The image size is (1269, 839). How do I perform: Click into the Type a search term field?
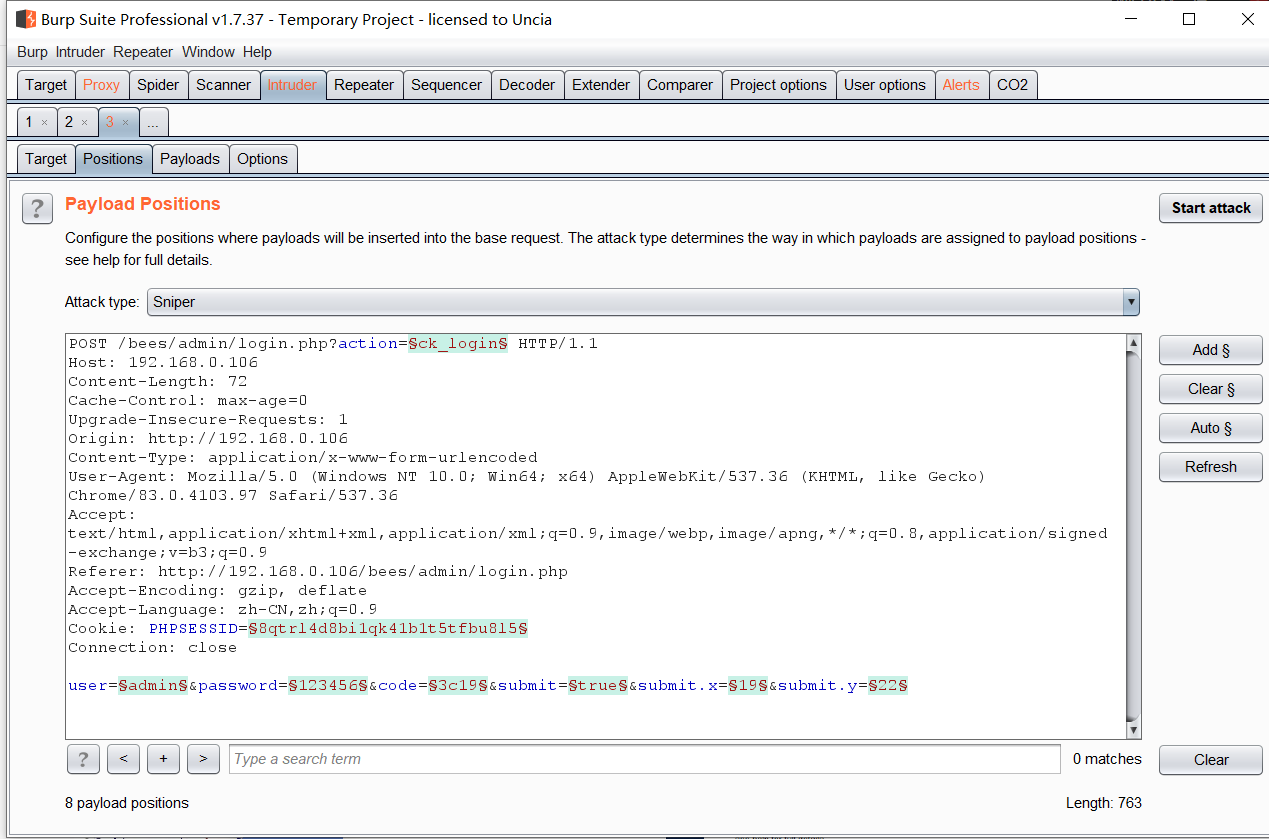(644, 759)
